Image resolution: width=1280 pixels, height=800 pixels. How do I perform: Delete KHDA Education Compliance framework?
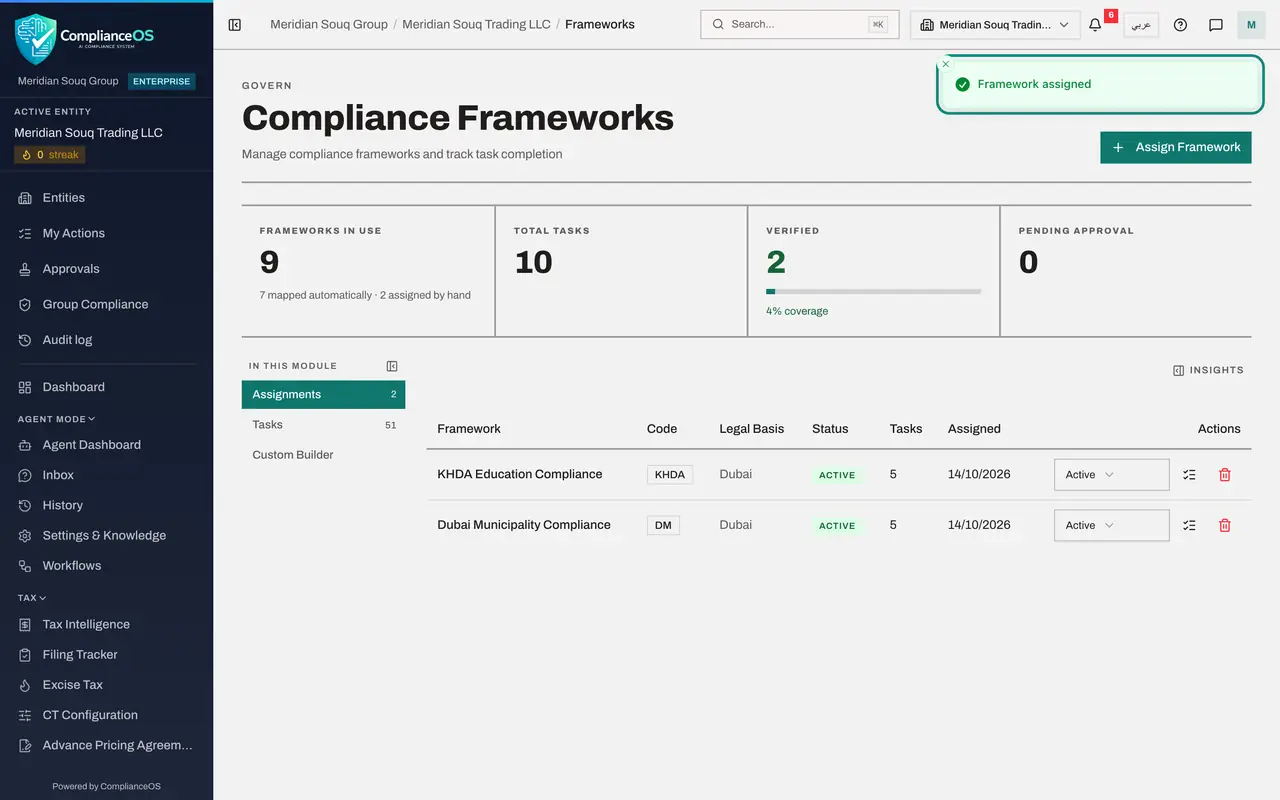coord(1225,475)
